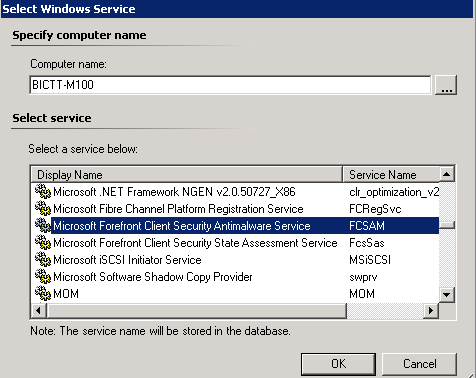Image resolution: width=476 pixels, height=378 pixels.
Task: Click the vertical scrollbar down arrow
Action: coord(447,295)
